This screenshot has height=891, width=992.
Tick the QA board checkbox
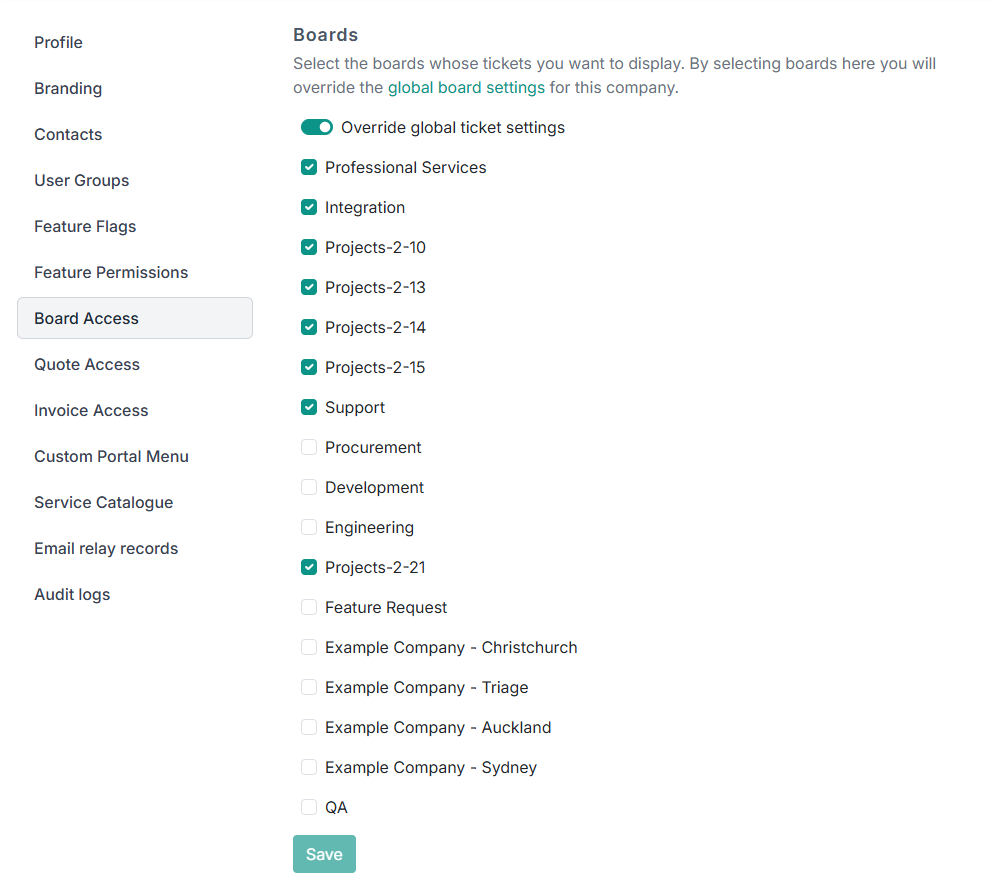point(309,808)
